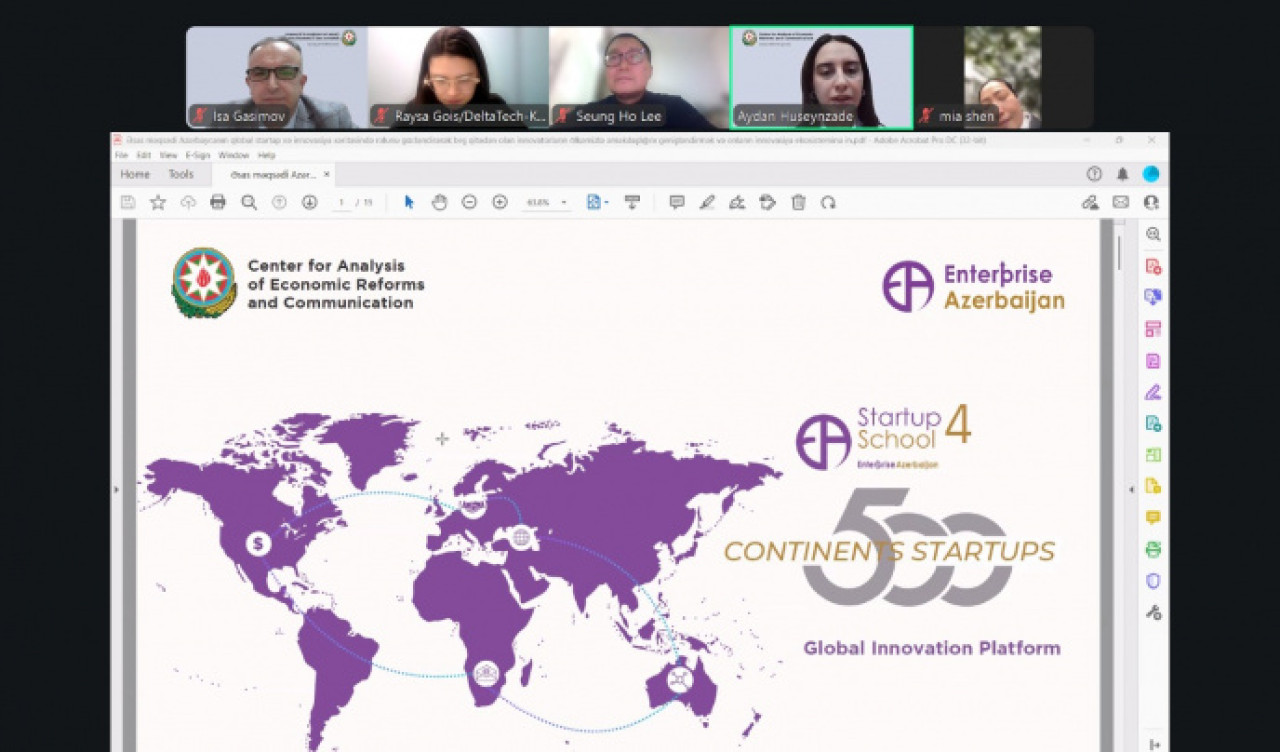Open the Help menu

coord(266,156)
